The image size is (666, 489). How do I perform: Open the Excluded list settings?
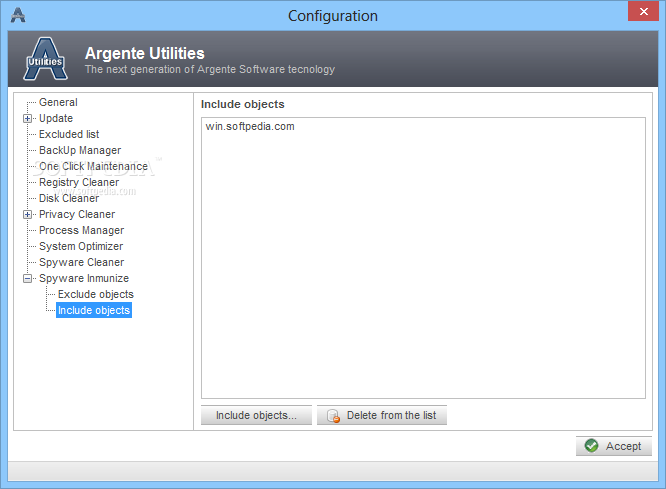coord(69,134)
